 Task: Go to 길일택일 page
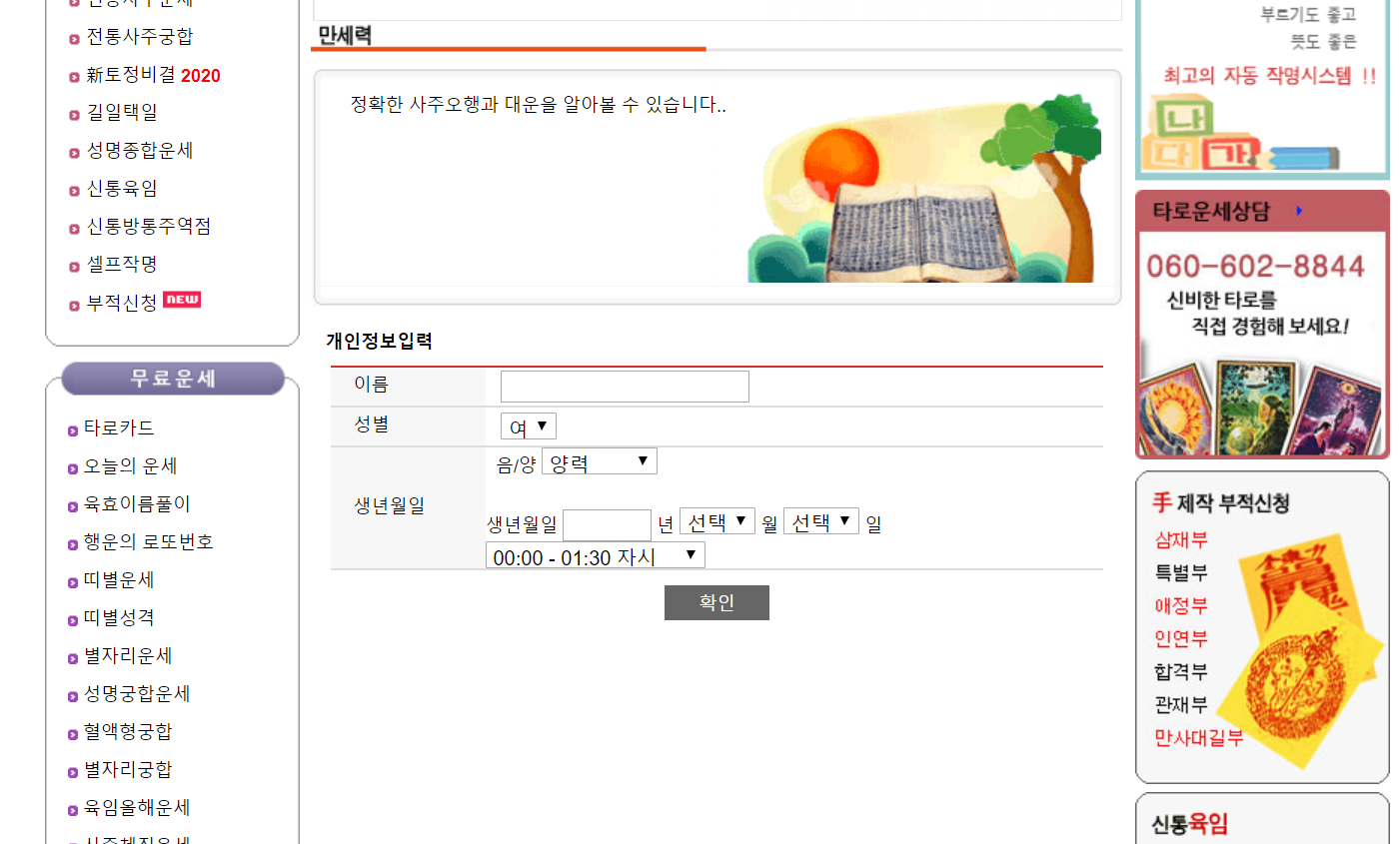(x=122, y=113)
